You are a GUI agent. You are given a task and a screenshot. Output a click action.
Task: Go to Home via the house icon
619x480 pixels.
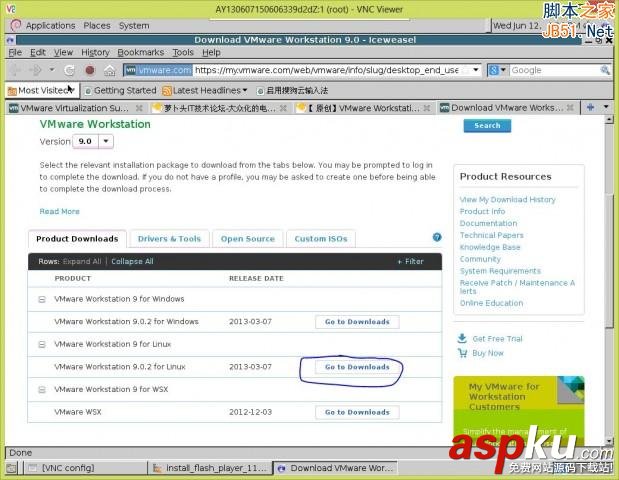[x=110, y=70]
